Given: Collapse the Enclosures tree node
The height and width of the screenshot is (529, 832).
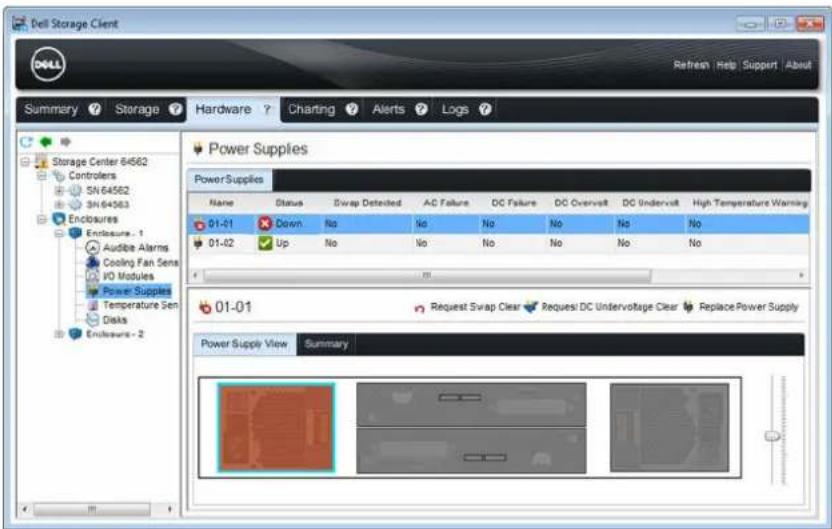Looking at the screenshot, I should (42, 219).
